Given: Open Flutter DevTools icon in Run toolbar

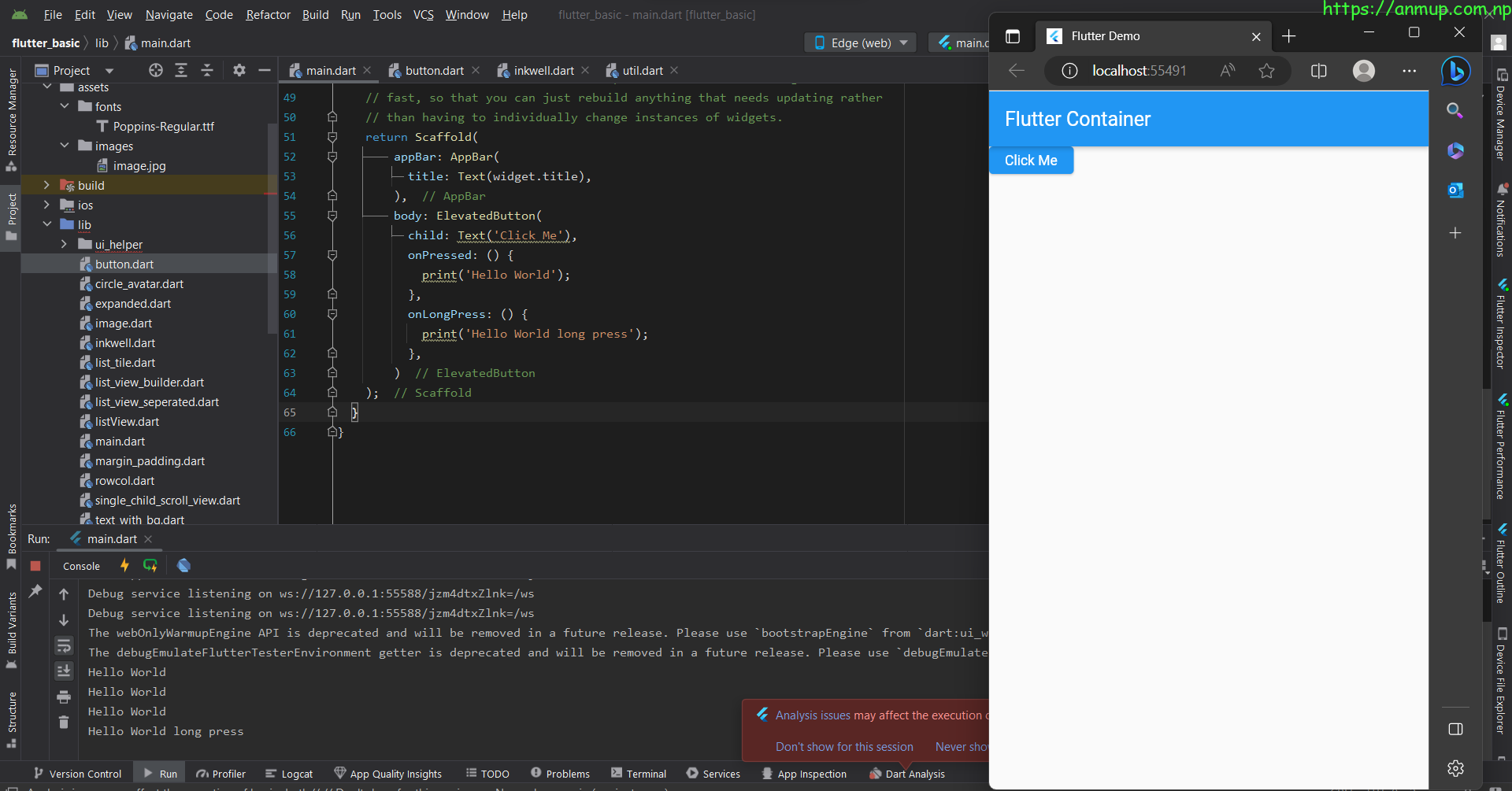Looking at the screenshot, I should pyautogui.click(x=183, y=565).
